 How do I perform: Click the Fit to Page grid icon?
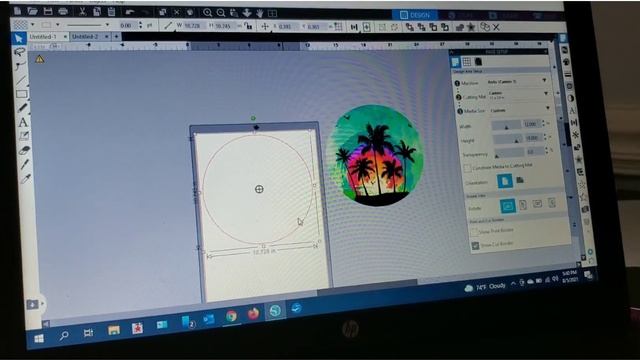tap(272, 13)
